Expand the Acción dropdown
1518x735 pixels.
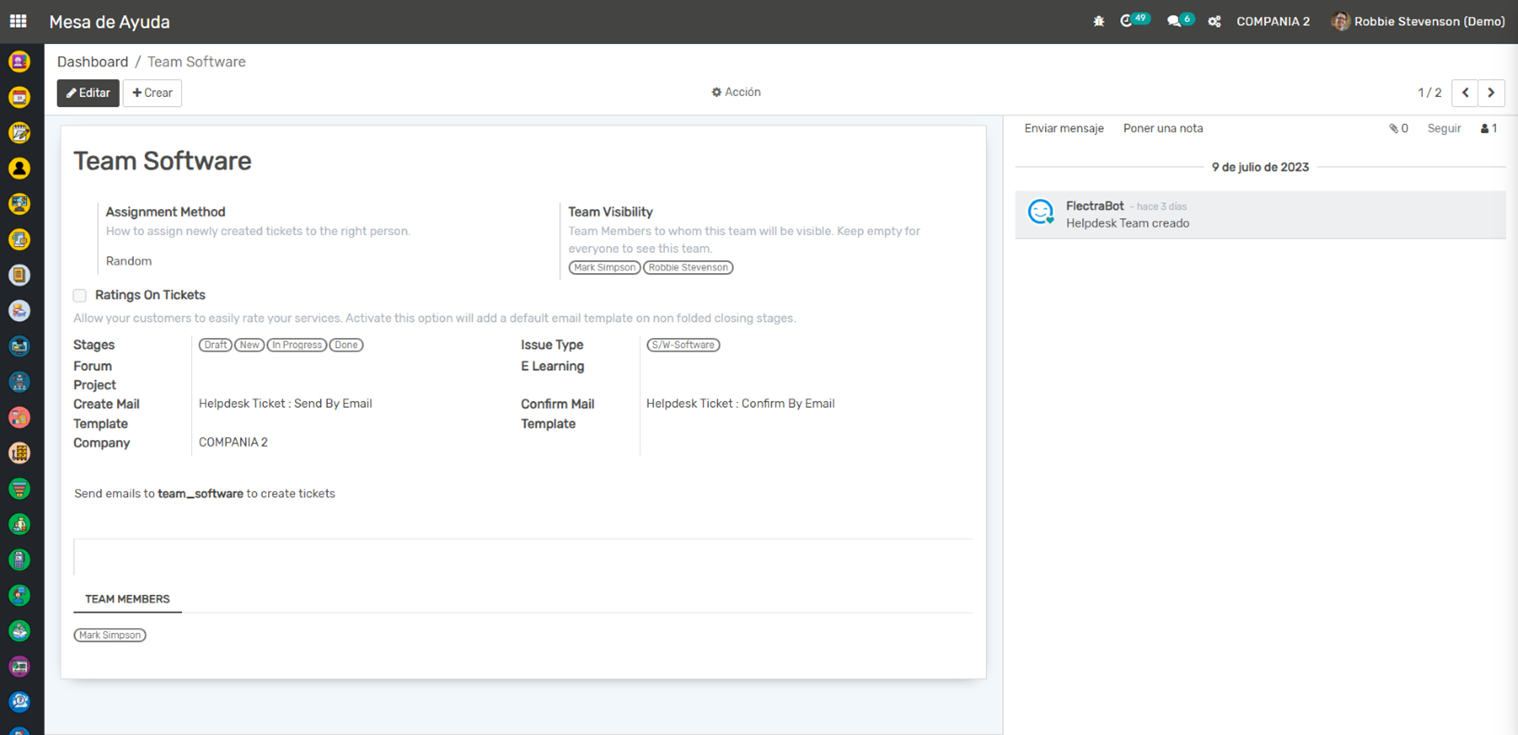coord(736,92)
